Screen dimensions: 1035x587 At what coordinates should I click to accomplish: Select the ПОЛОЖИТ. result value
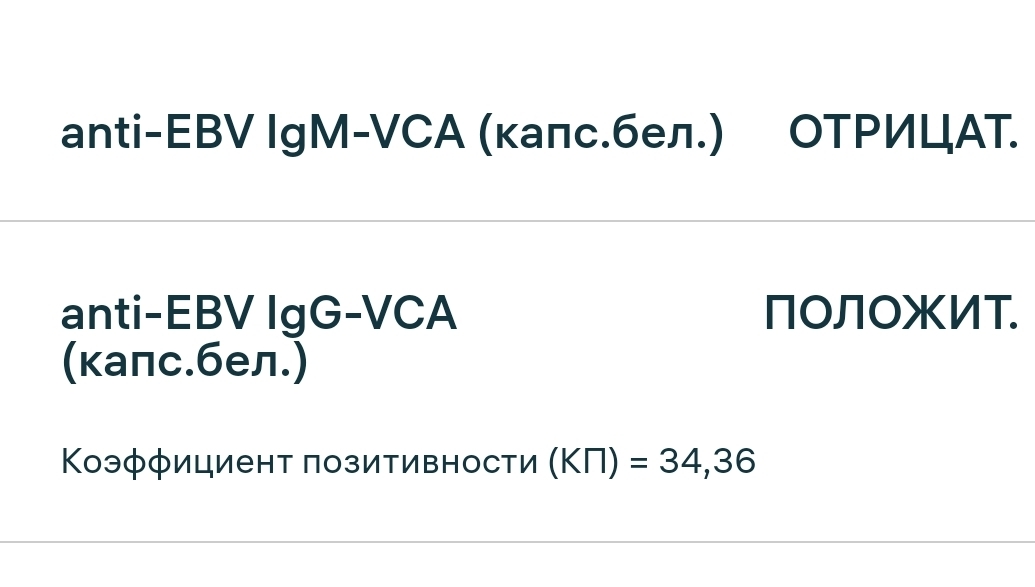[891, 313]
